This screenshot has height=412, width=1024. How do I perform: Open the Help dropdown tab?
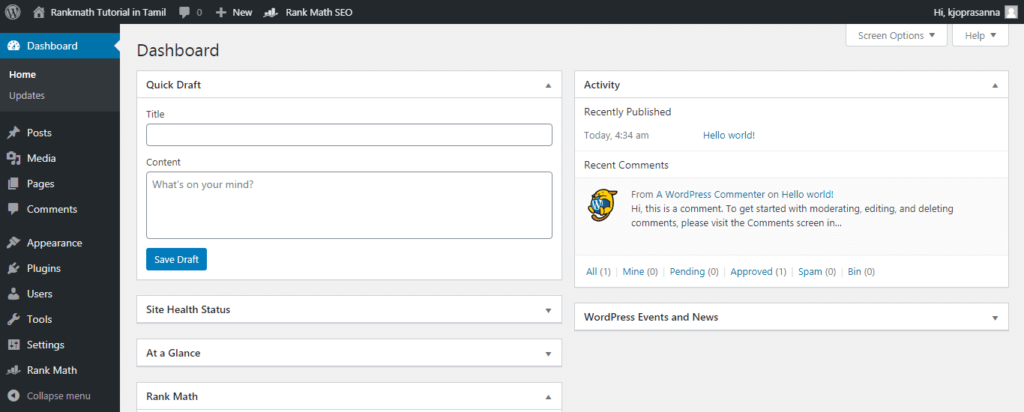(x=980, y=36)
